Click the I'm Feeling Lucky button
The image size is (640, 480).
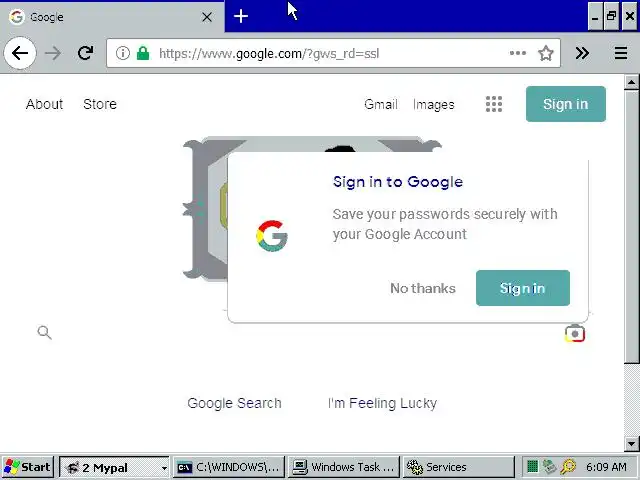pos(382,403)
